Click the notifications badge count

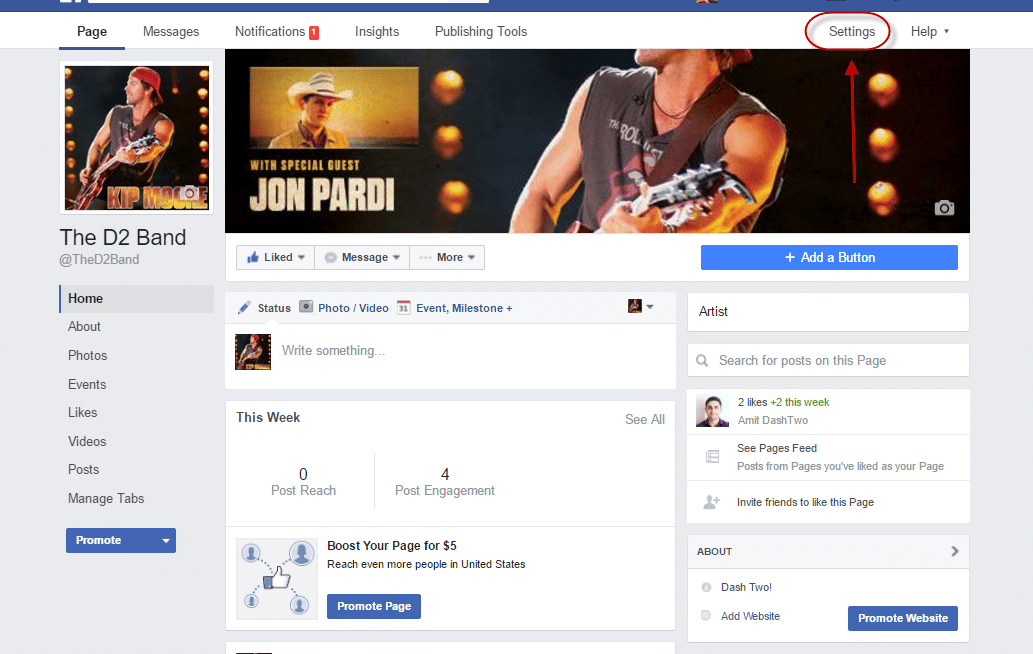[x=314, y=32]
